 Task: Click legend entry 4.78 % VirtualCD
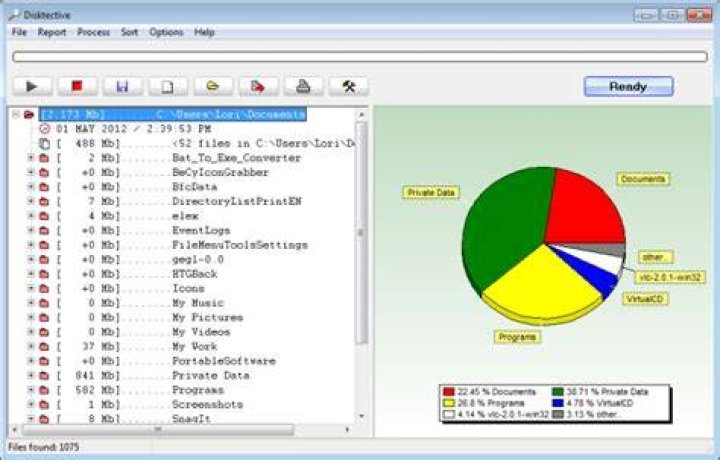point(593,403)
